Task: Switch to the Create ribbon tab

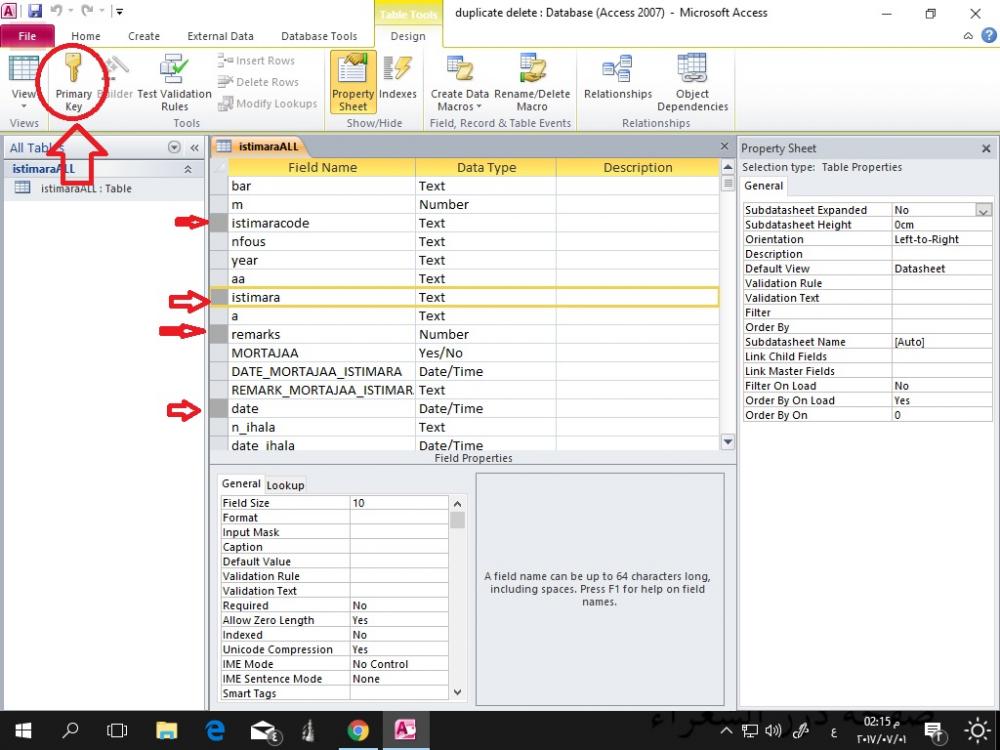Action: point(143,36)
